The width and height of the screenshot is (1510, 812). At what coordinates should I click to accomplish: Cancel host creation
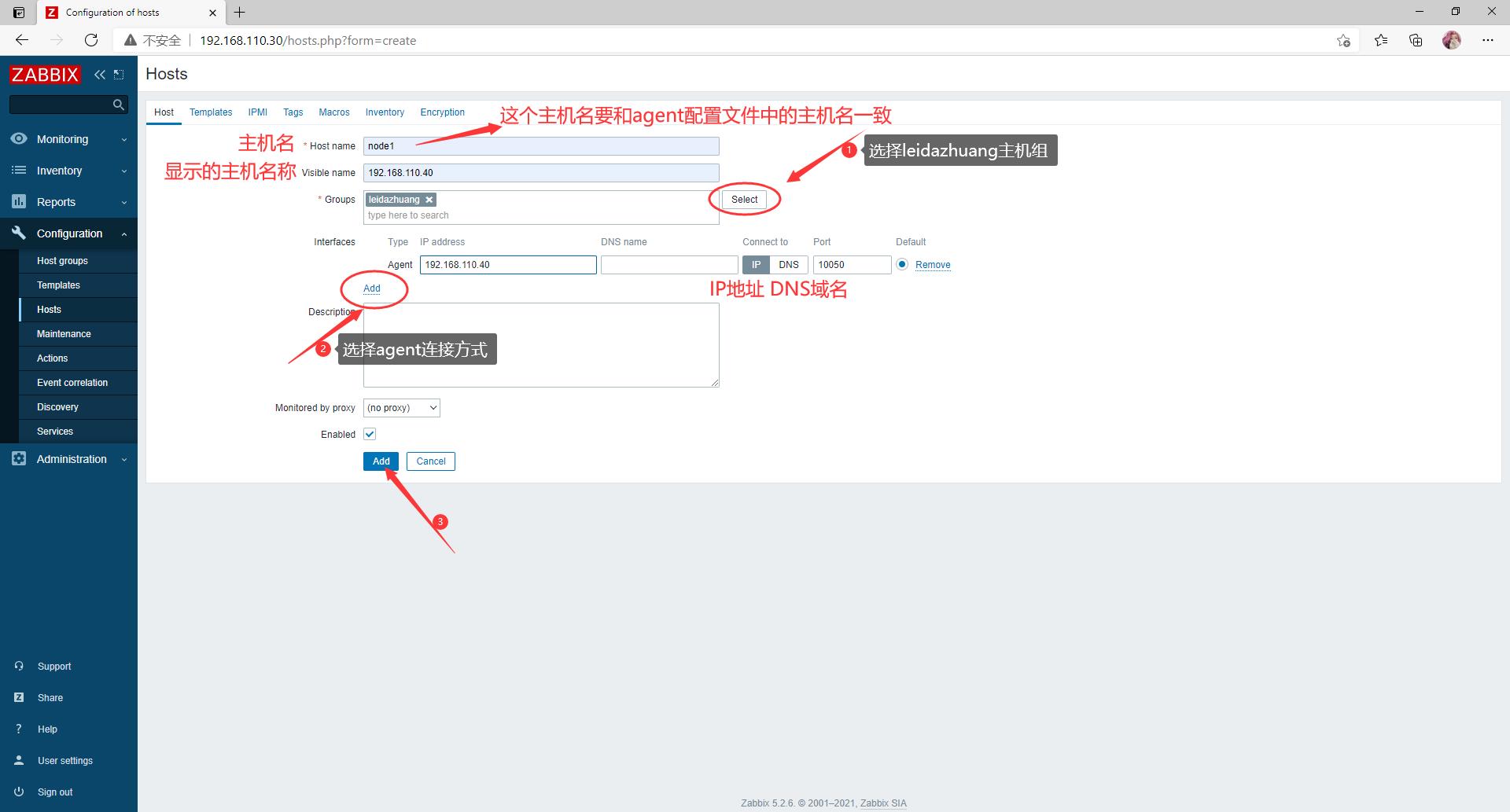(431, 461)
